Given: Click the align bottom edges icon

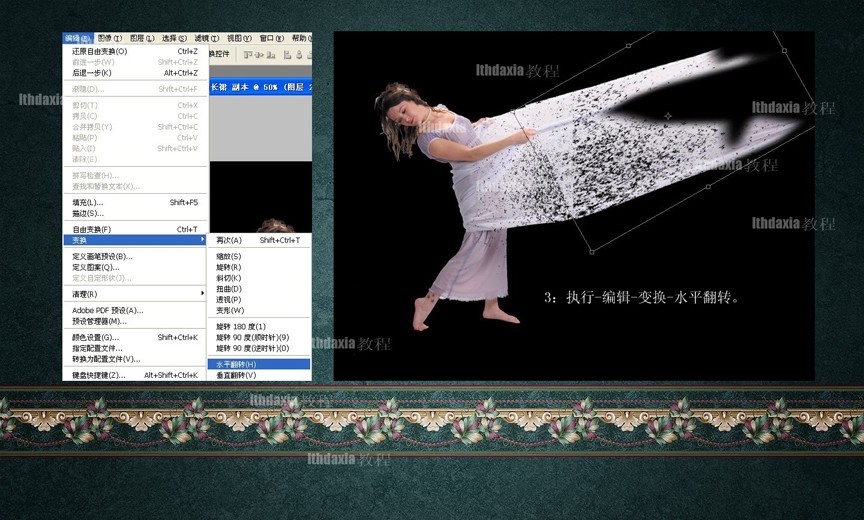Looking at the screenshot, I should [x=271, y=55].
